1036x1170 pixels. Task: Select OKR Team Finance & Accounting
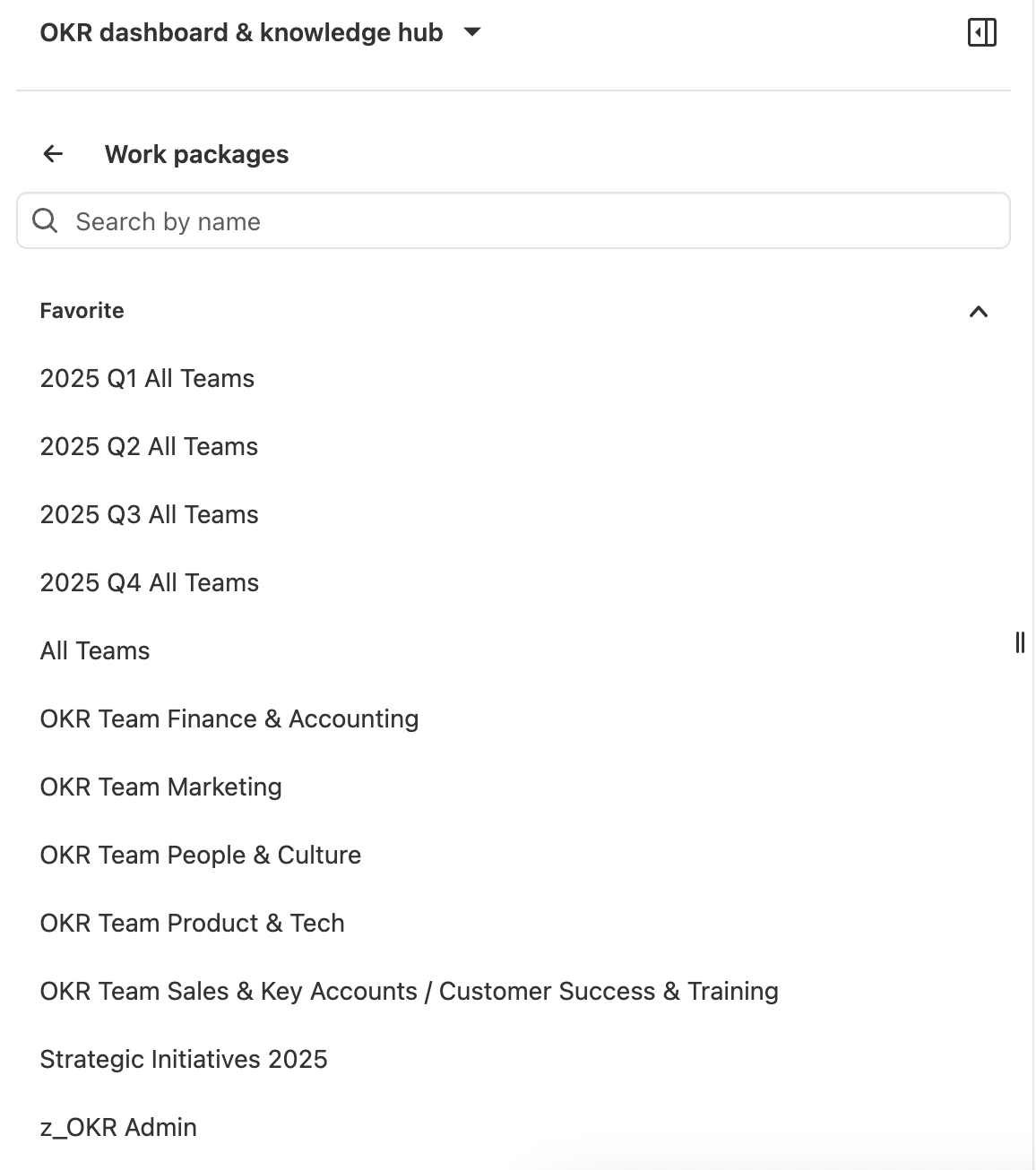[x=229, y=718]
